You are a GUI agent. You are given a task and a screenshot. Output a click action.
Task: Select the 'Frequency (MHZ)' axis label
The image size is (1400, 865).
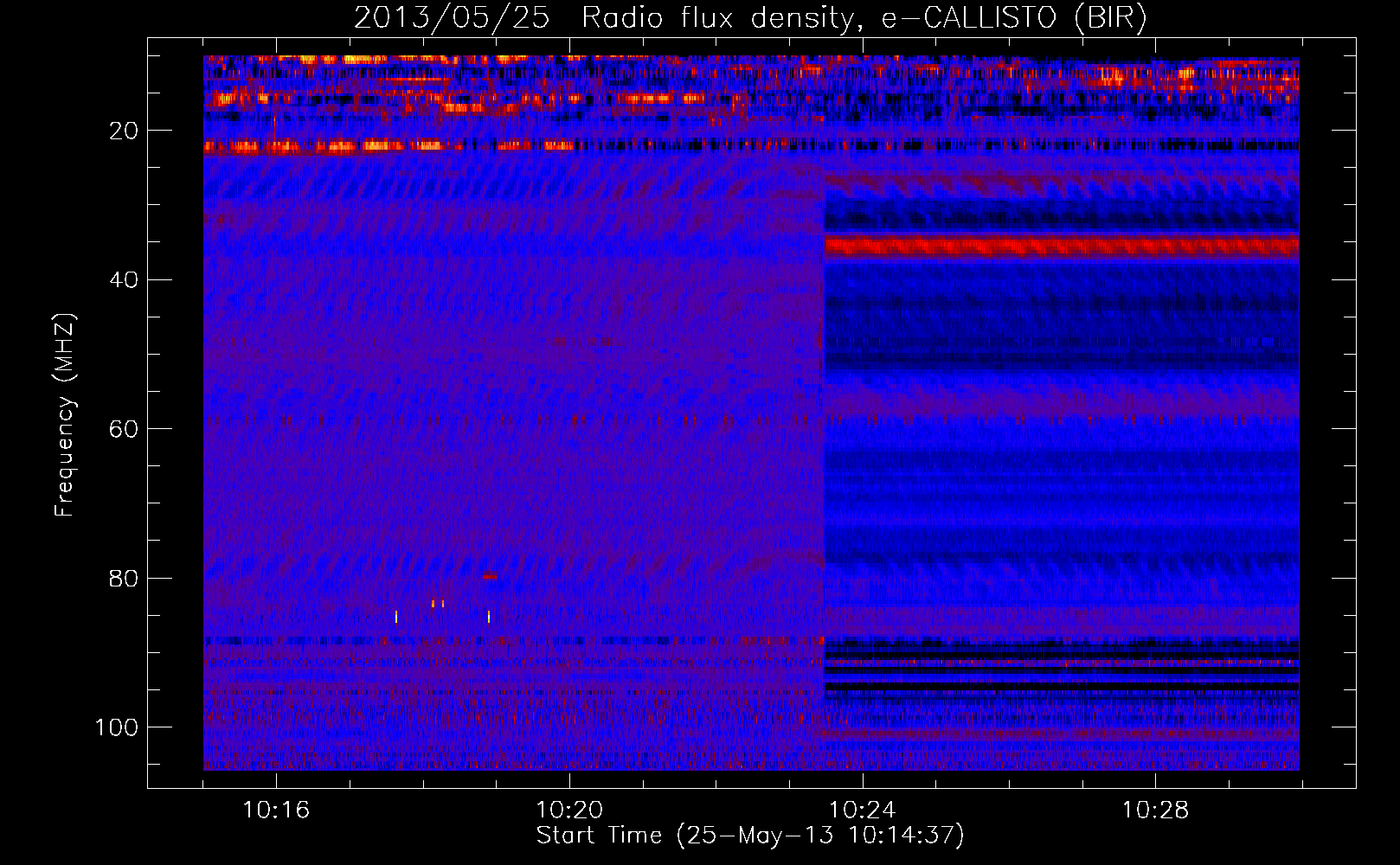click(65, 414)
